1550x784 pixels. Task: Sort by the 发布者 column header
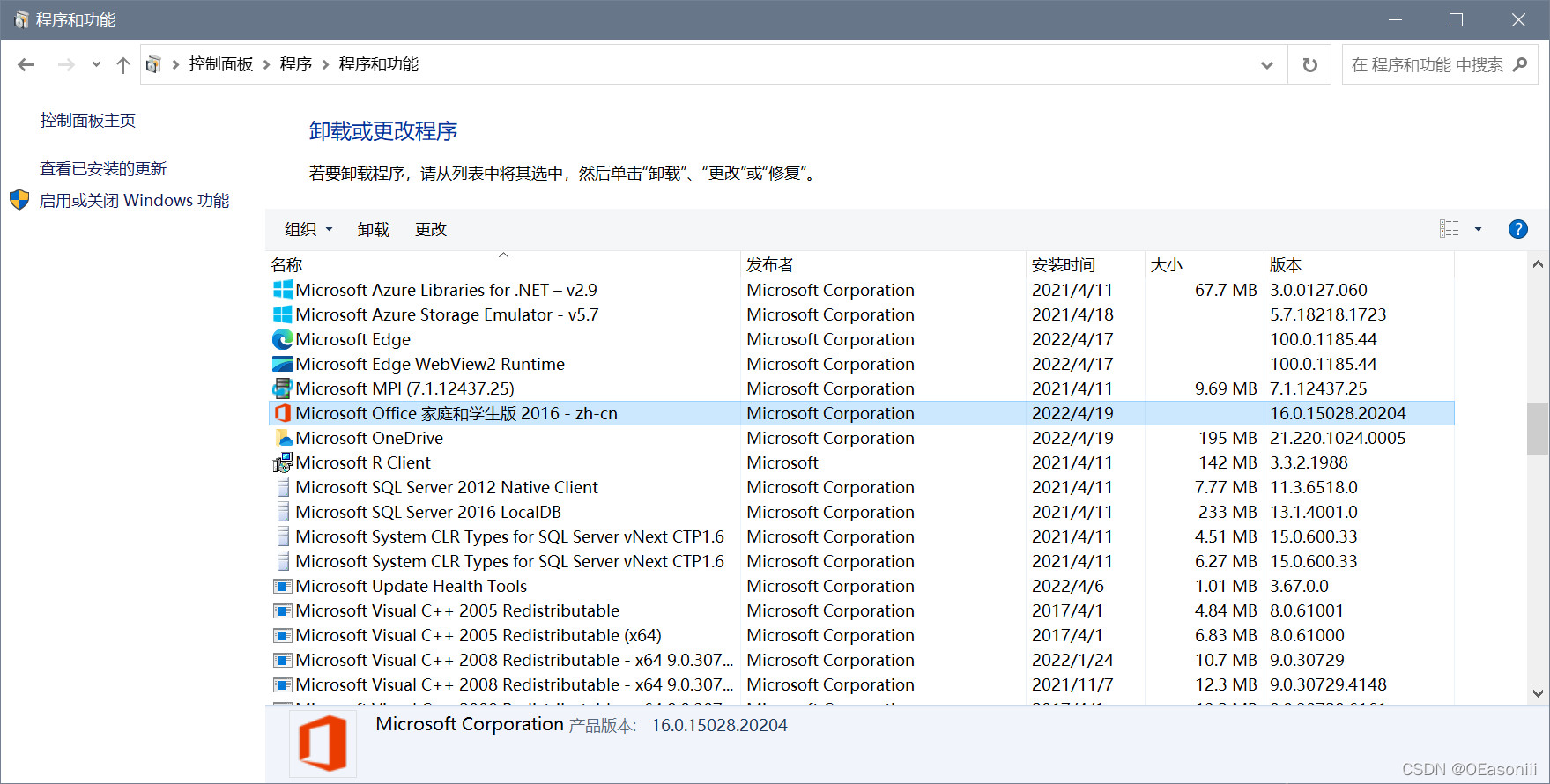click(x=884, y=265)
